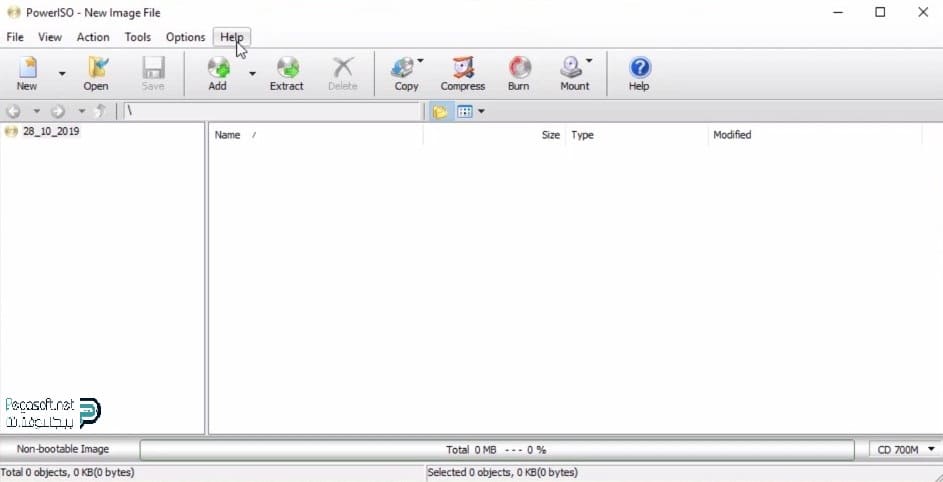Click the path address field

272,111
